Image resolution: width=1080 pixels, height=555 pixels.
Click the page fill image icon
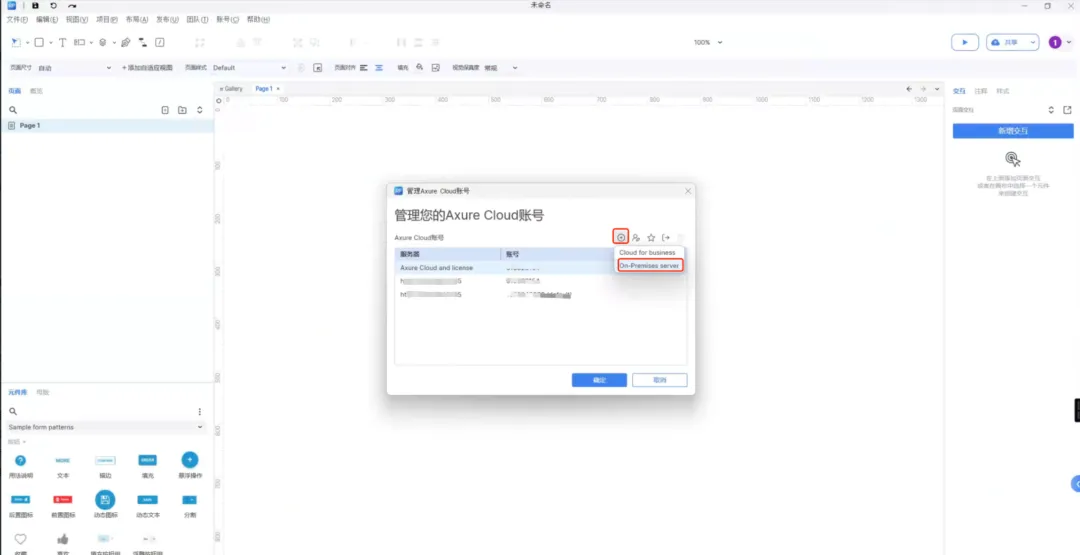tap(435, 67)
